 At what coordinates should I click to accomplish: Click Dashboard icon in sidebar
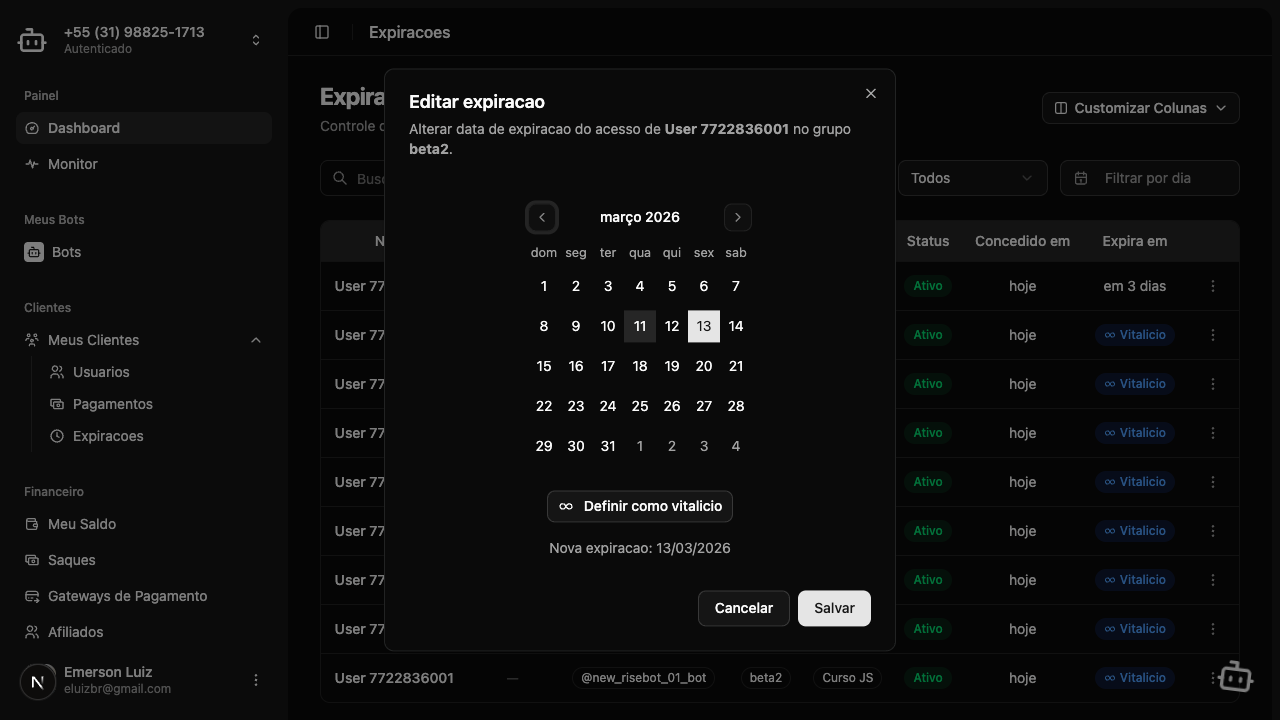(32, 128)
